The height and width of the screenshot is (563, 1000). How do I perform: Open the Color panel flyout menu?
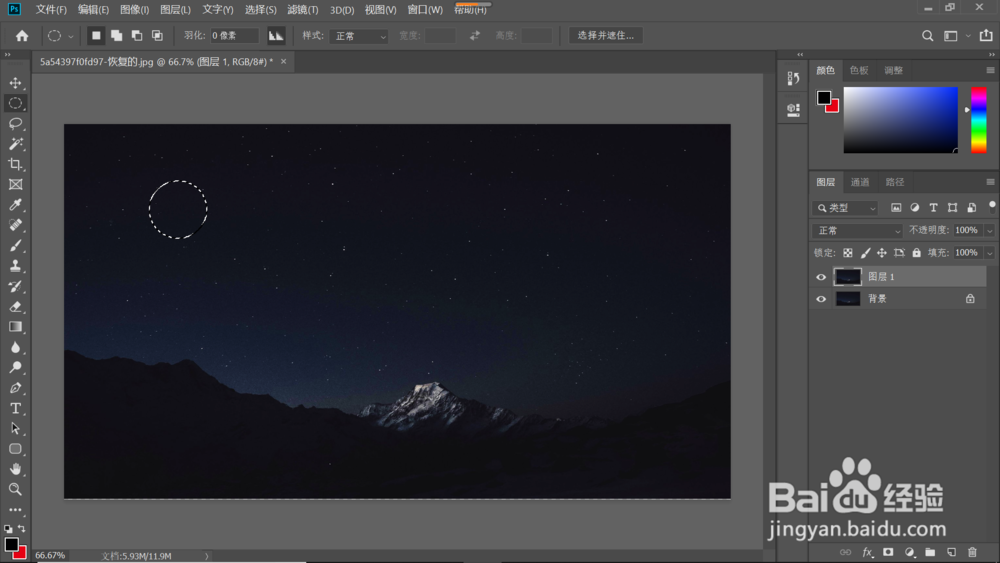pyautogui.click(x=990, y=70)
